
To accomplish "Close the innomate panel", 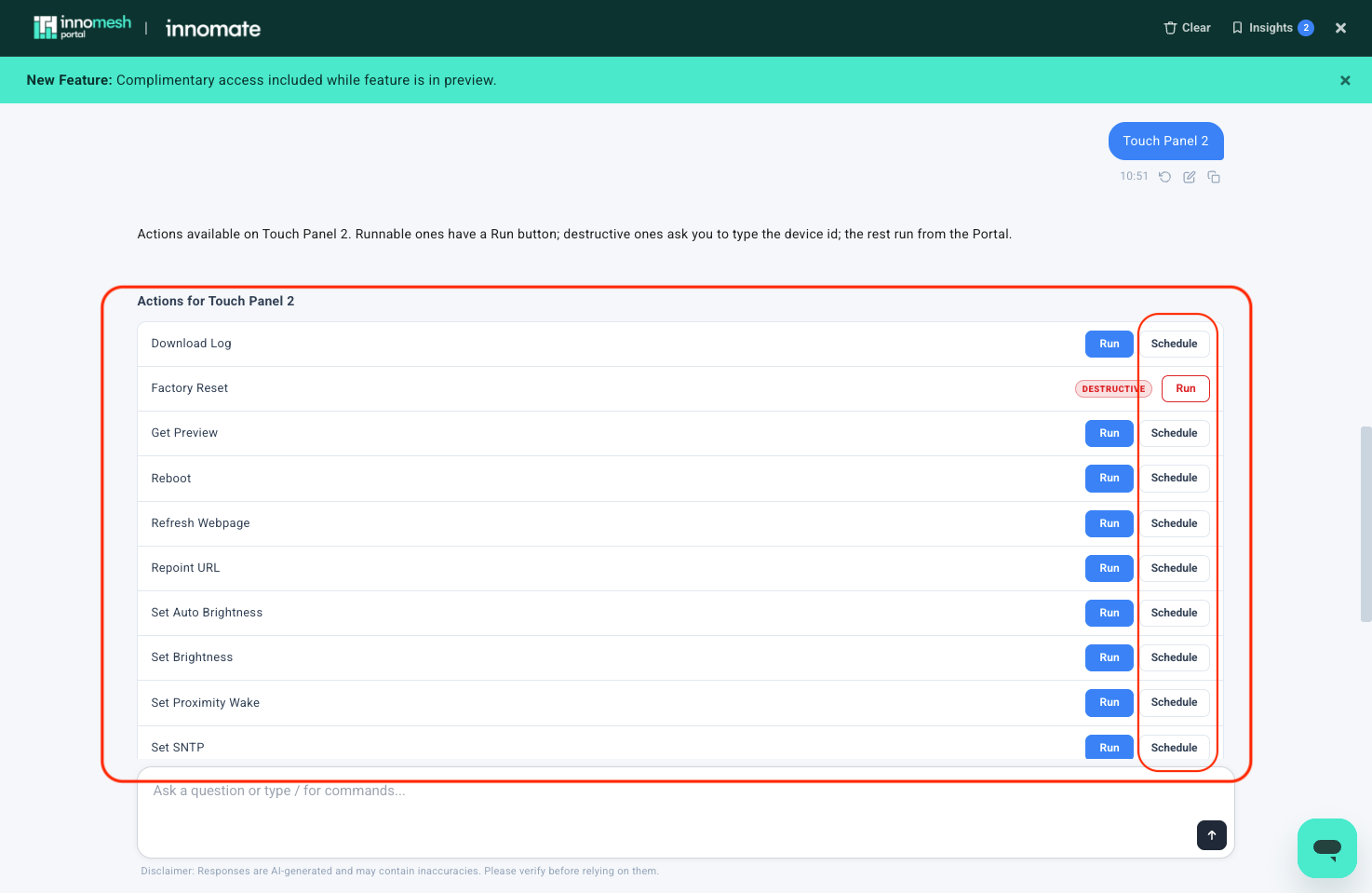I will (x=1340, y=28).
